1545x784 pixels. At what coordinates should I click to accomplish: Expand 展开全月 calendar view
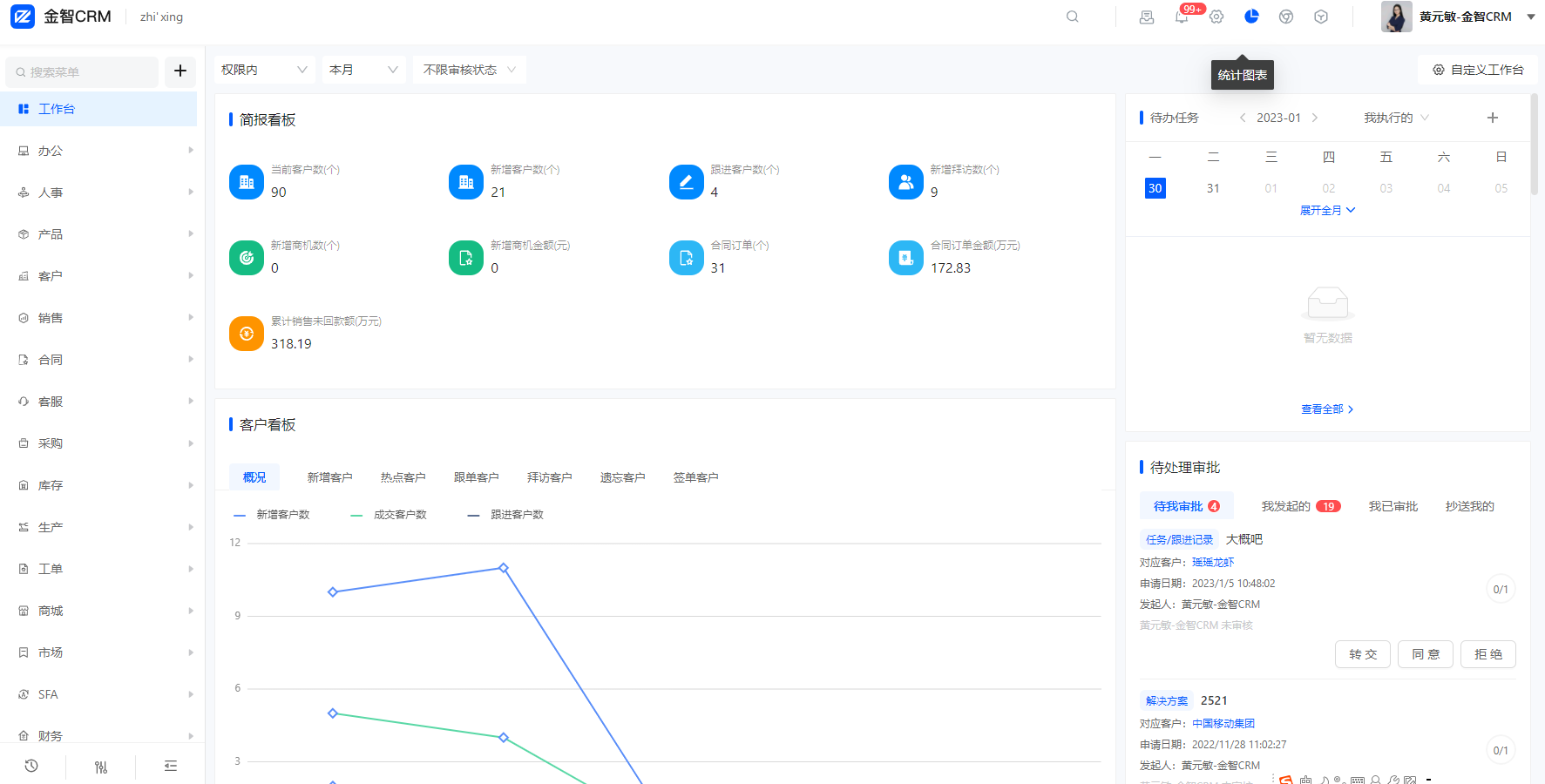click(1328, 210)
